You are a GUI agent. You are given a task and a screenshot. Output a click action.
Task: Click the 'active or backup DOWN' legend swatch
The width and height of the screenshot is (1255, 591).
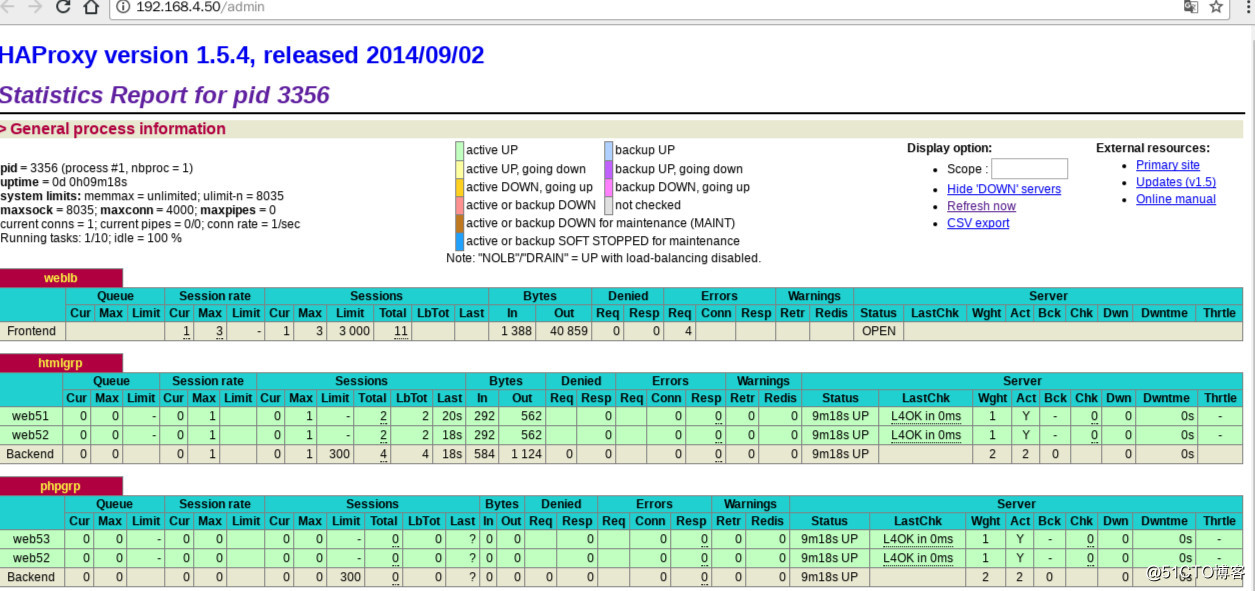(x=459, y=205)
